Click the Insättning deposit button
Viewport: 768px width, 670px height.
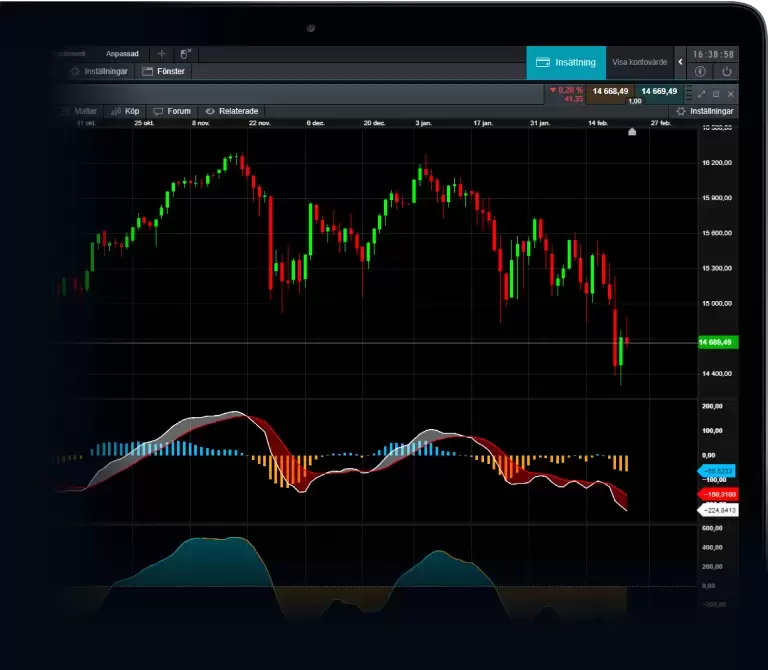tap(566, 62)
